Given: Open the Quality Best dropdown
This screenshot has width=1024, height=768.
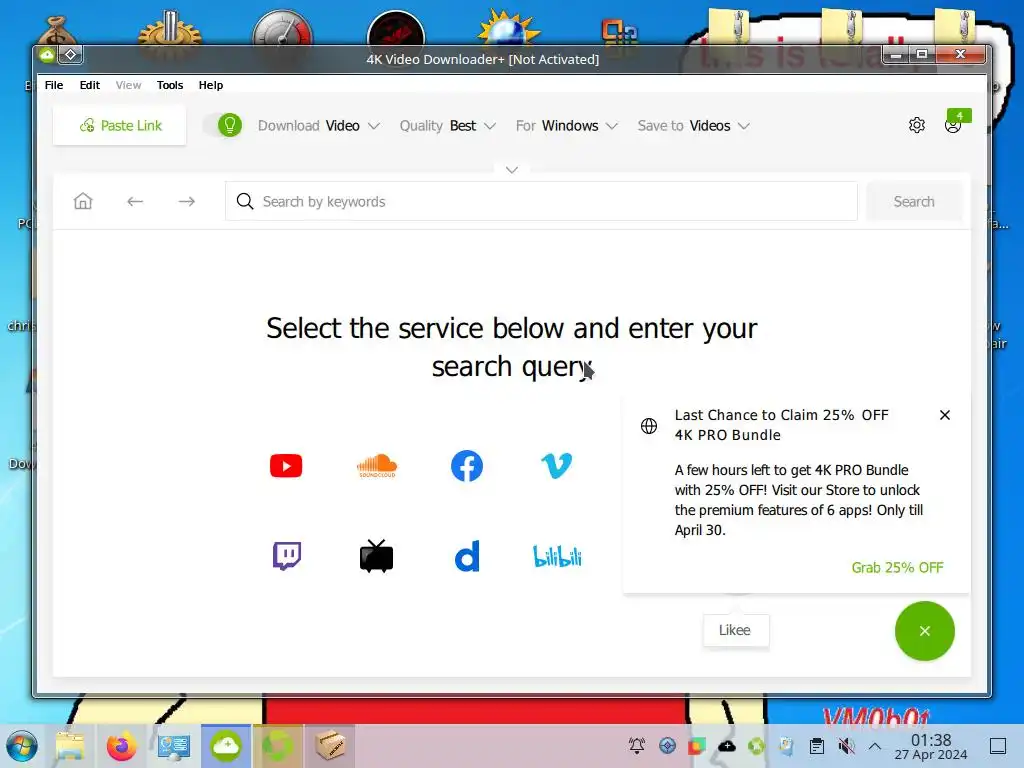Looking at the screenshot, I should coord(448,125).
